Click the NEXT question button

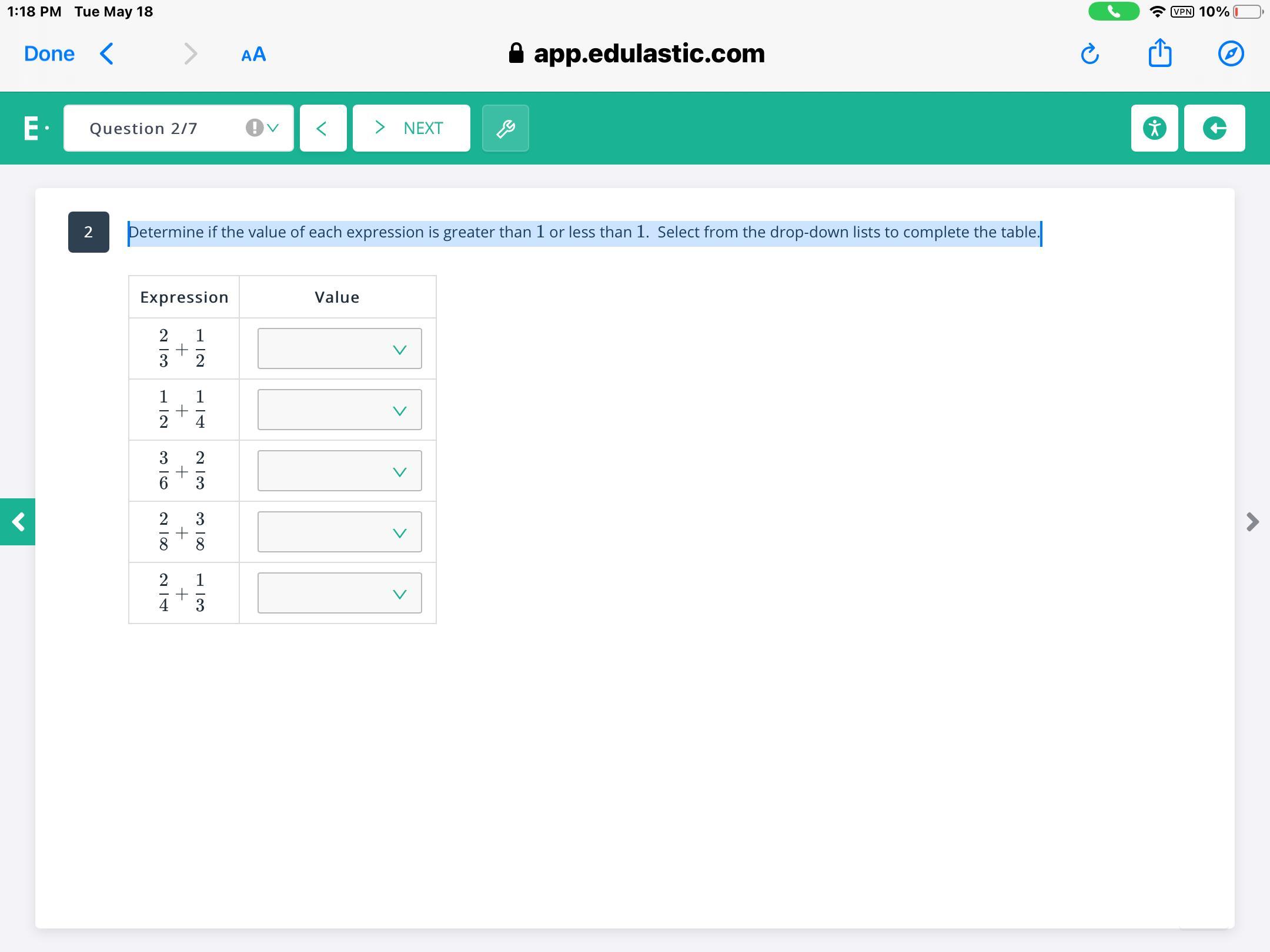pos(411,128)
